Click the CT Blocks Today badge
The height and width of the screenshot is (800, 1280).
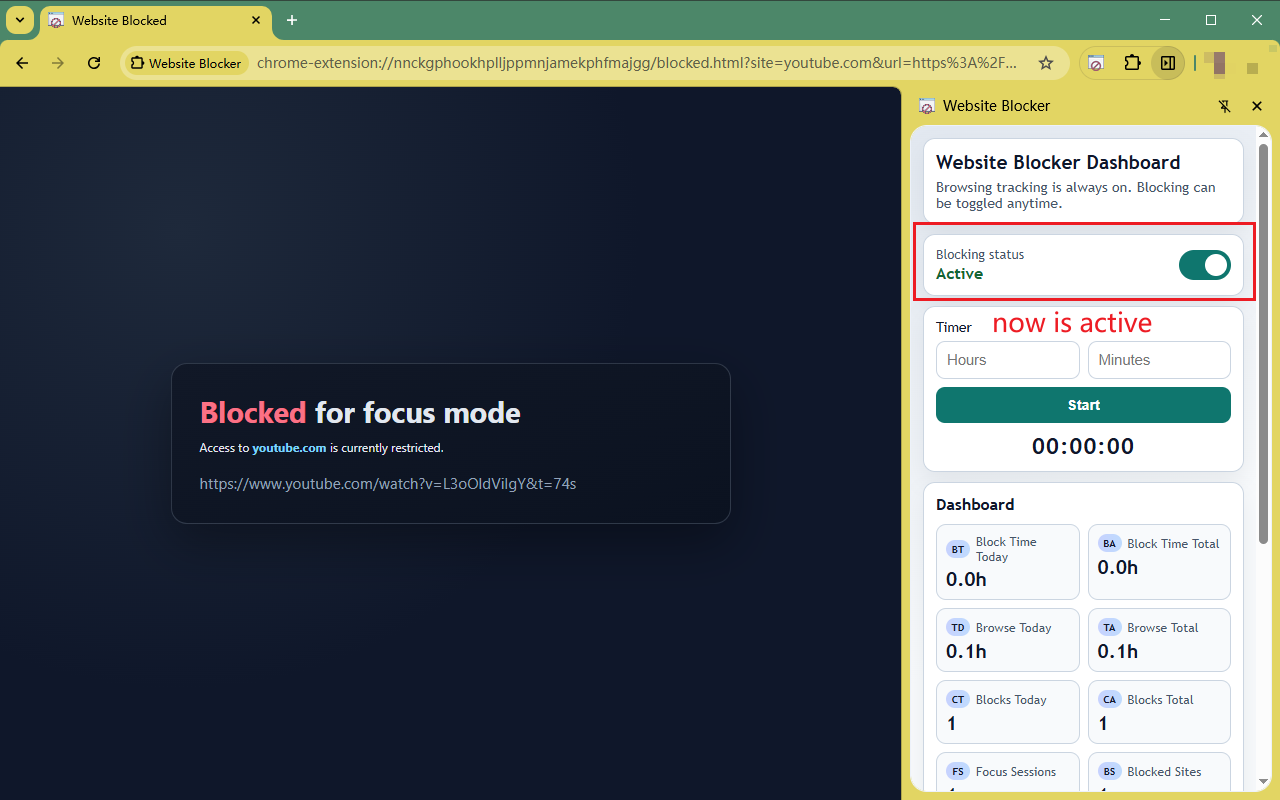point(958,699)
